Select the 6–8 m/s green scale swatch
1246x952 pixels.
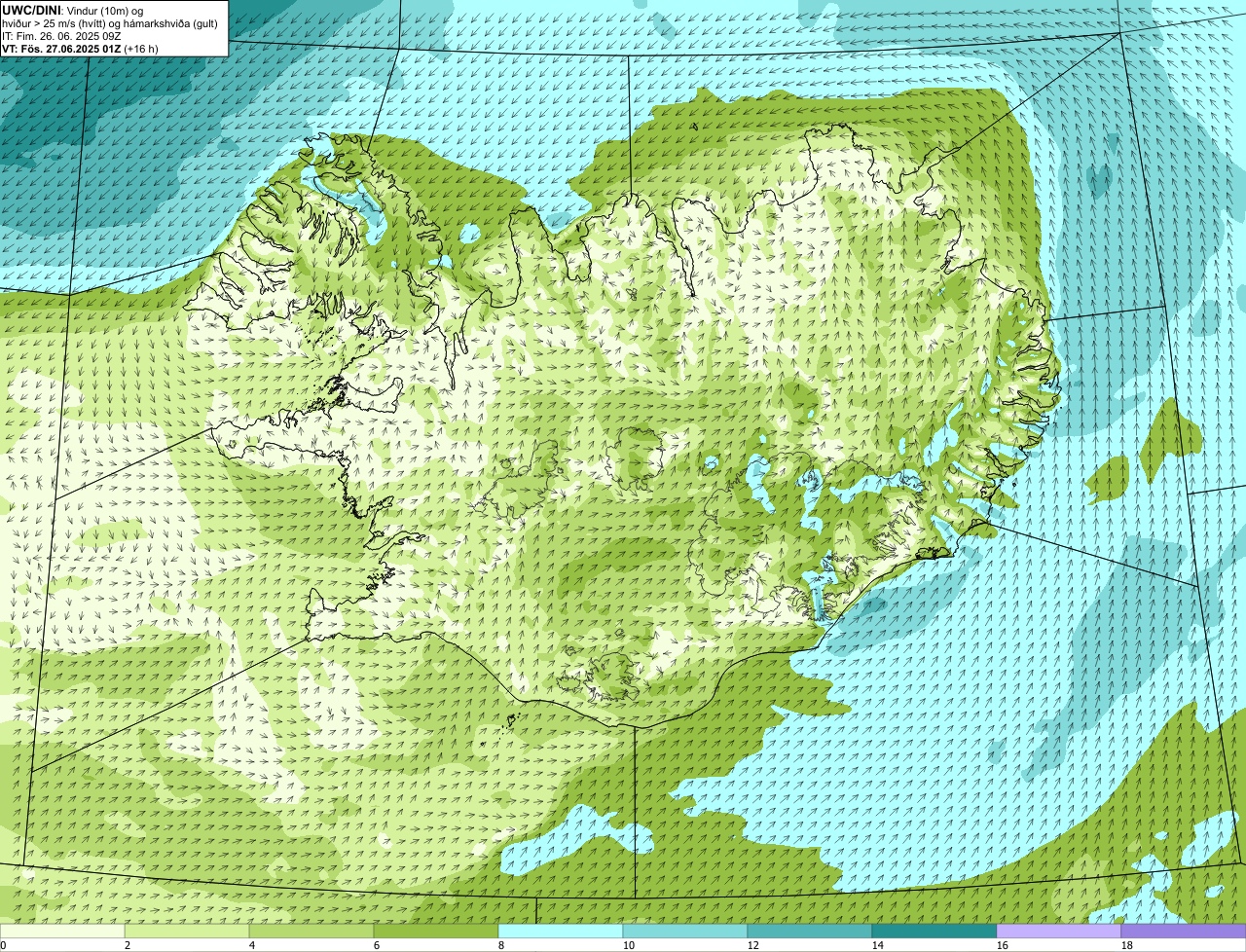click(x=436, y=931)
